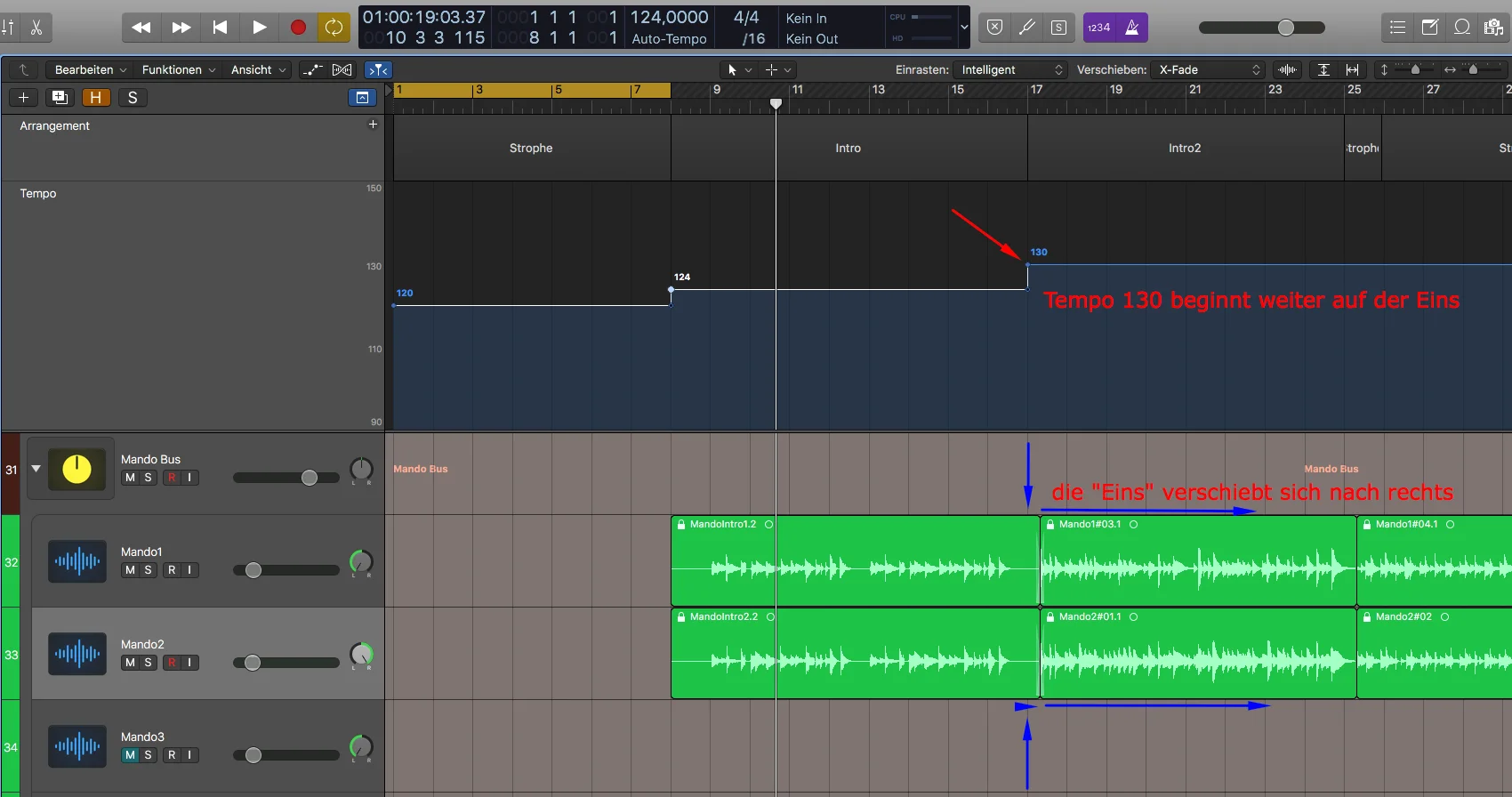Record-enable the Mando2 track

[172, 663]
